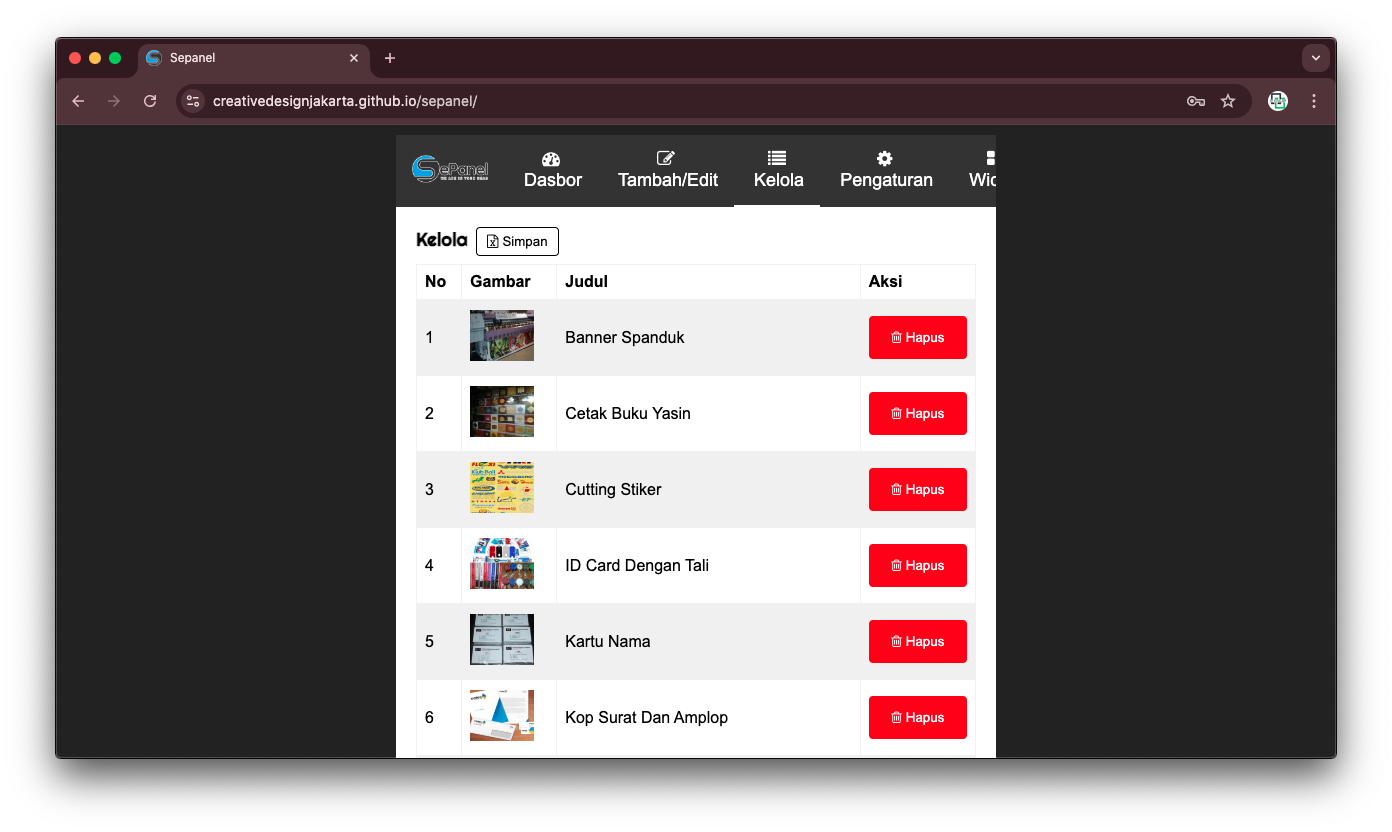The height and width of the screenshot is (832, 1392).
Task: Open the Pengaturan settings tab
Action: tap(886, 170)
